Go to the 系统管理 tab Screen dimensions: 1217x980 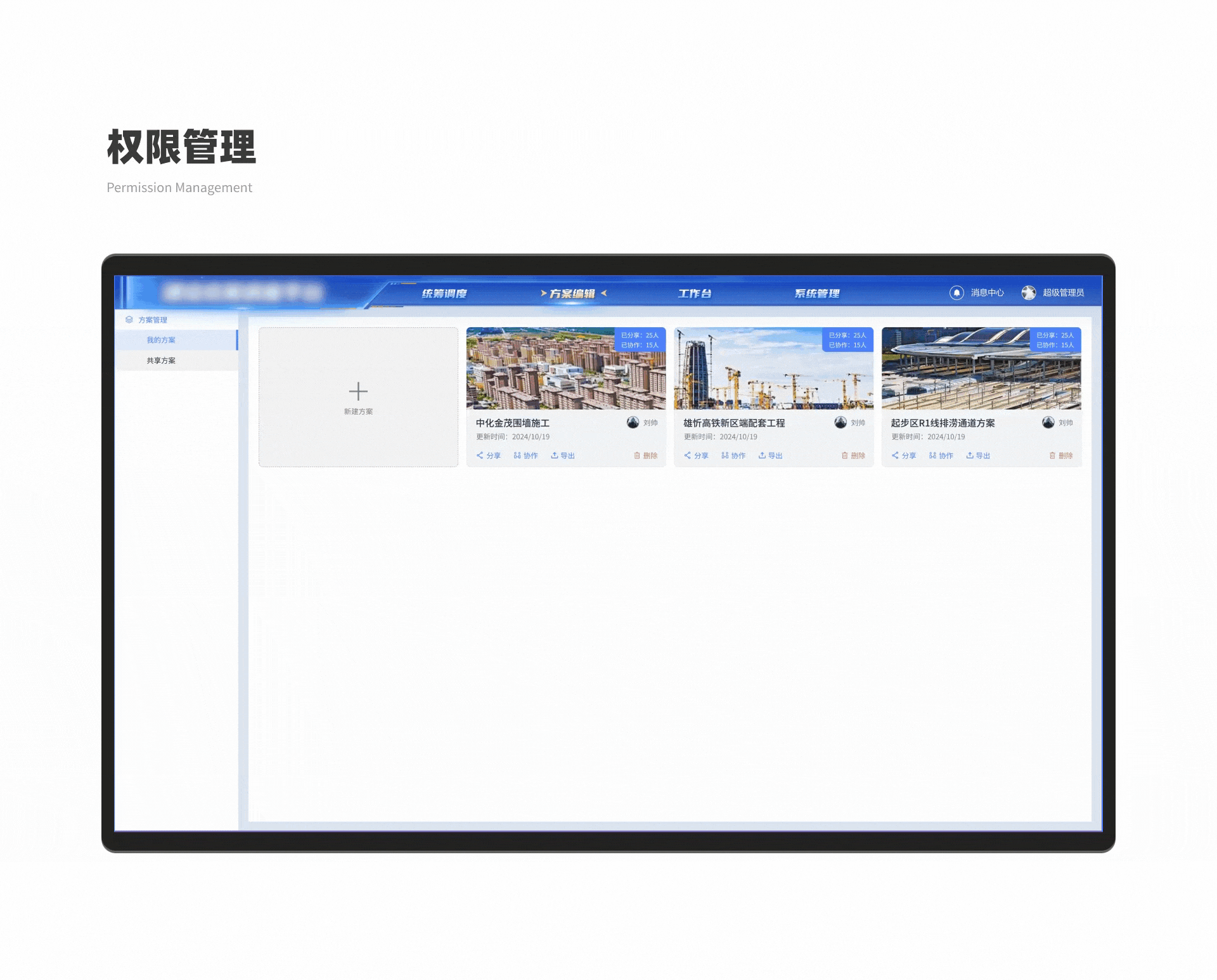817,293
